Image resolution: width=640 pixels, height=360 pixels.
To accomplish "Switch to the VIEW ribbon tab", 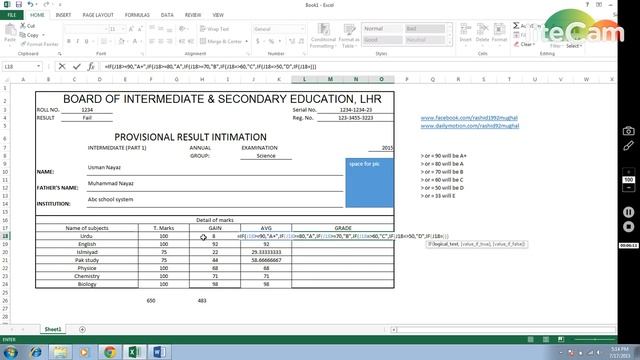I will click(x=218, y=15).
